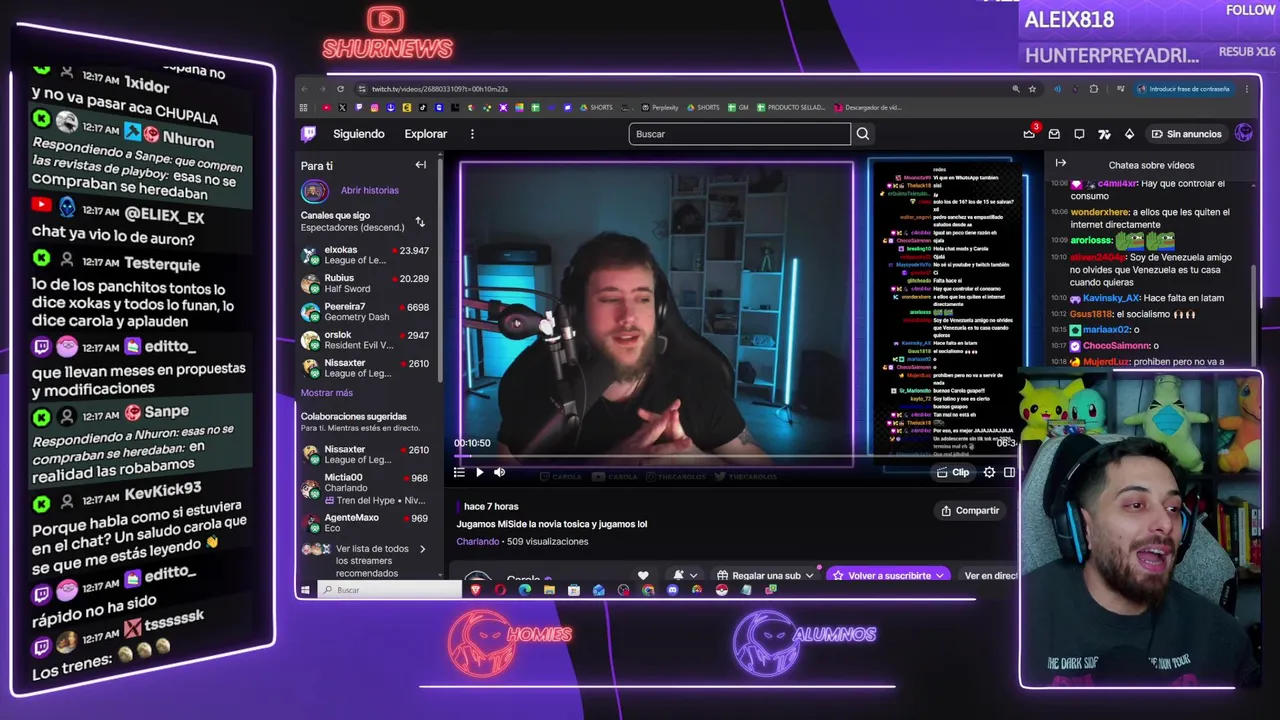Viewport: 1280px width, 720px height.
Task: Open the more options three-dot menu
Action: click(x=472, y=134)
